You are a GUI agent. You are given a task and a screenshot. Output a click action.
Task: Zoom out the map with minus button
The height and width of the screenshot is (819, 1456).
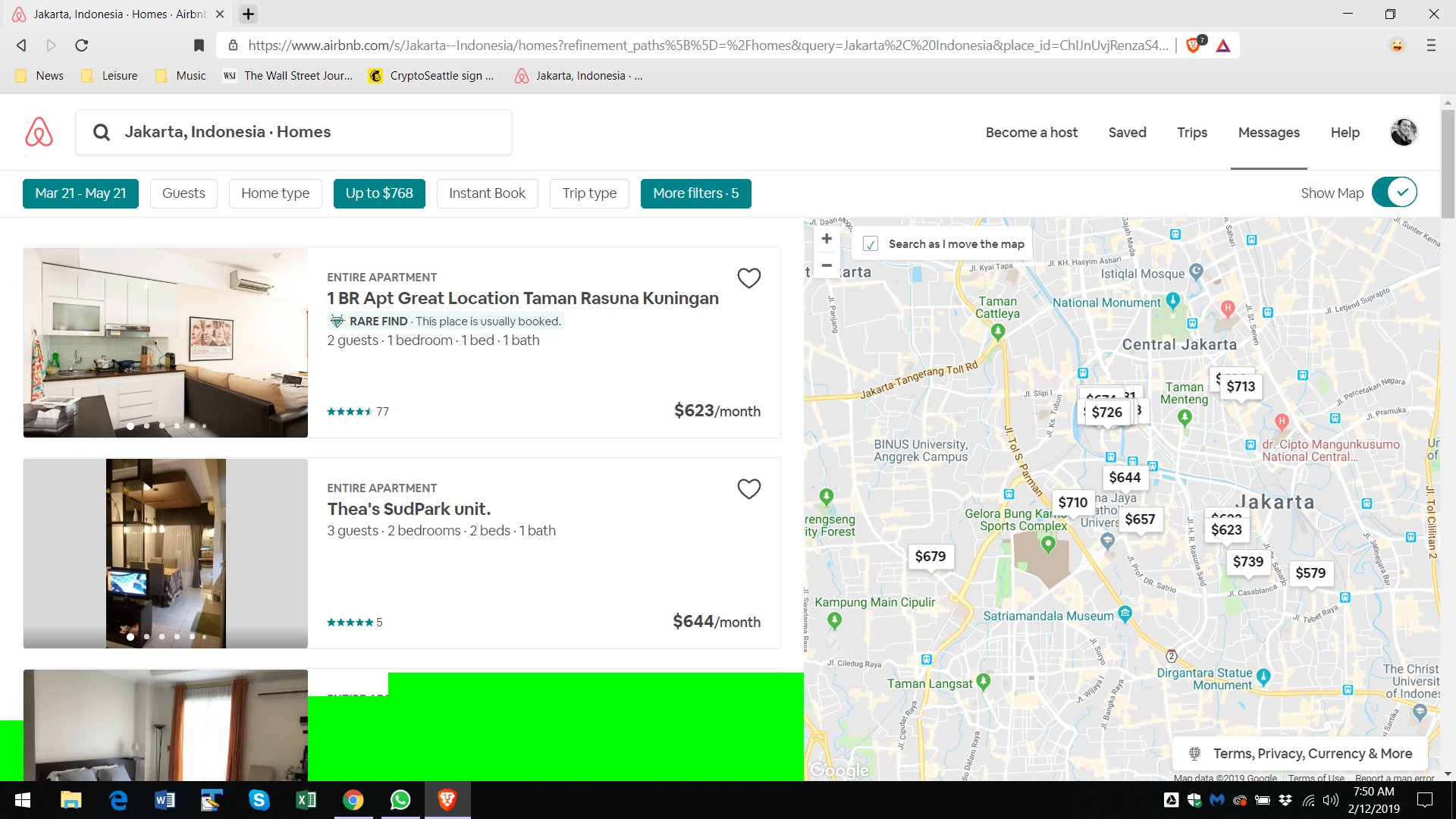click(x=827, y=265)
